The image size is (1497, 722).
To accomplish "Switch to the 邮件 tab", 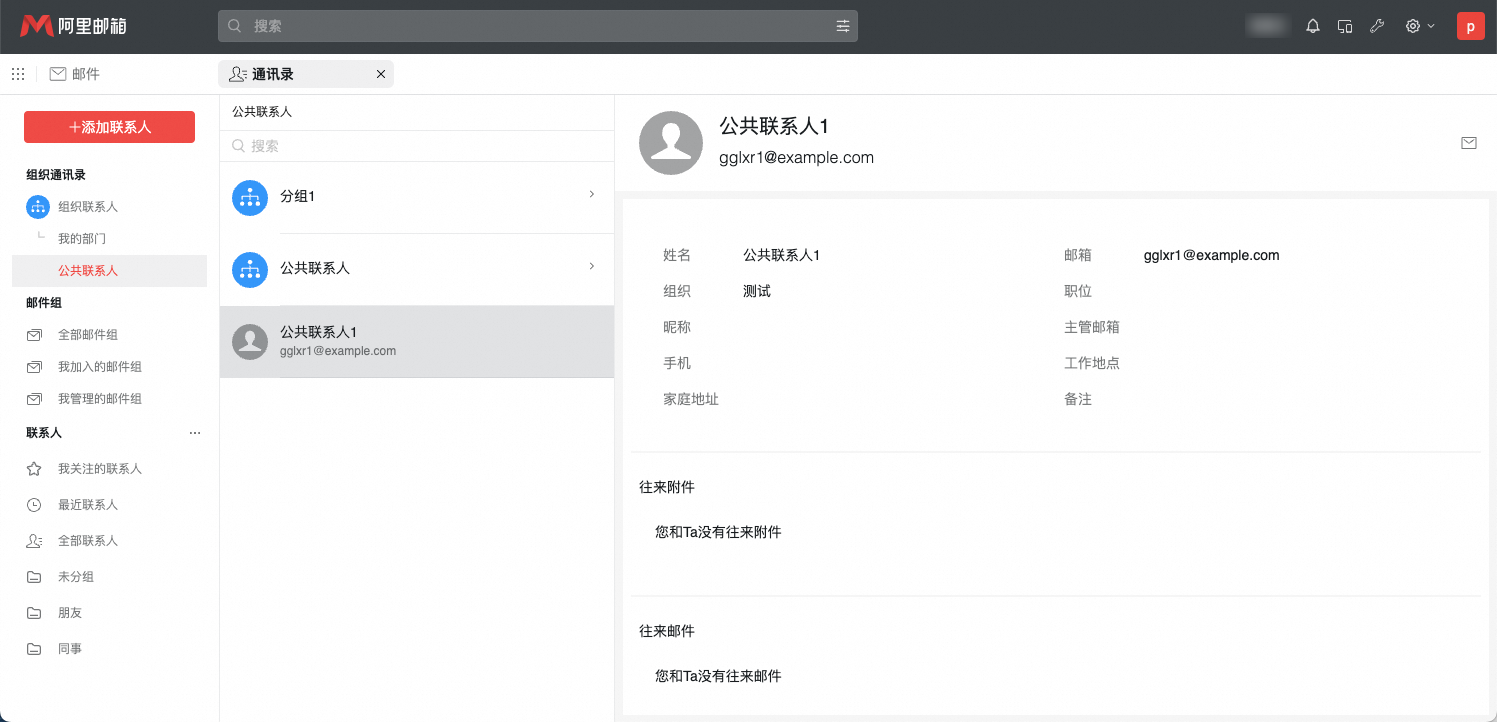I will (x=75, y=74).
